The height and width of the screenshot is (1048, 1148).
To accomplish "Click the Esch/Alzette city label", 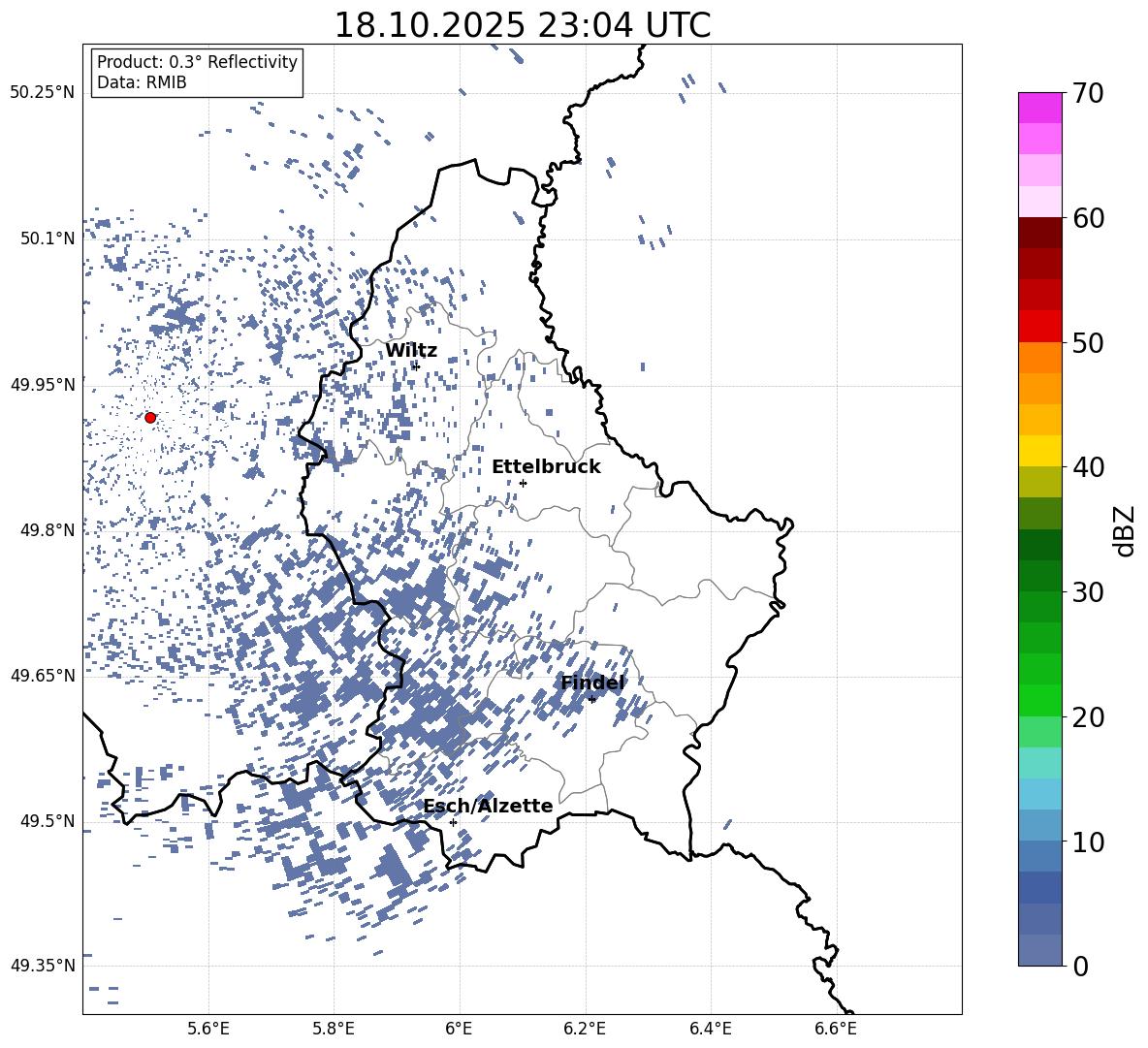I will (489, 807).
